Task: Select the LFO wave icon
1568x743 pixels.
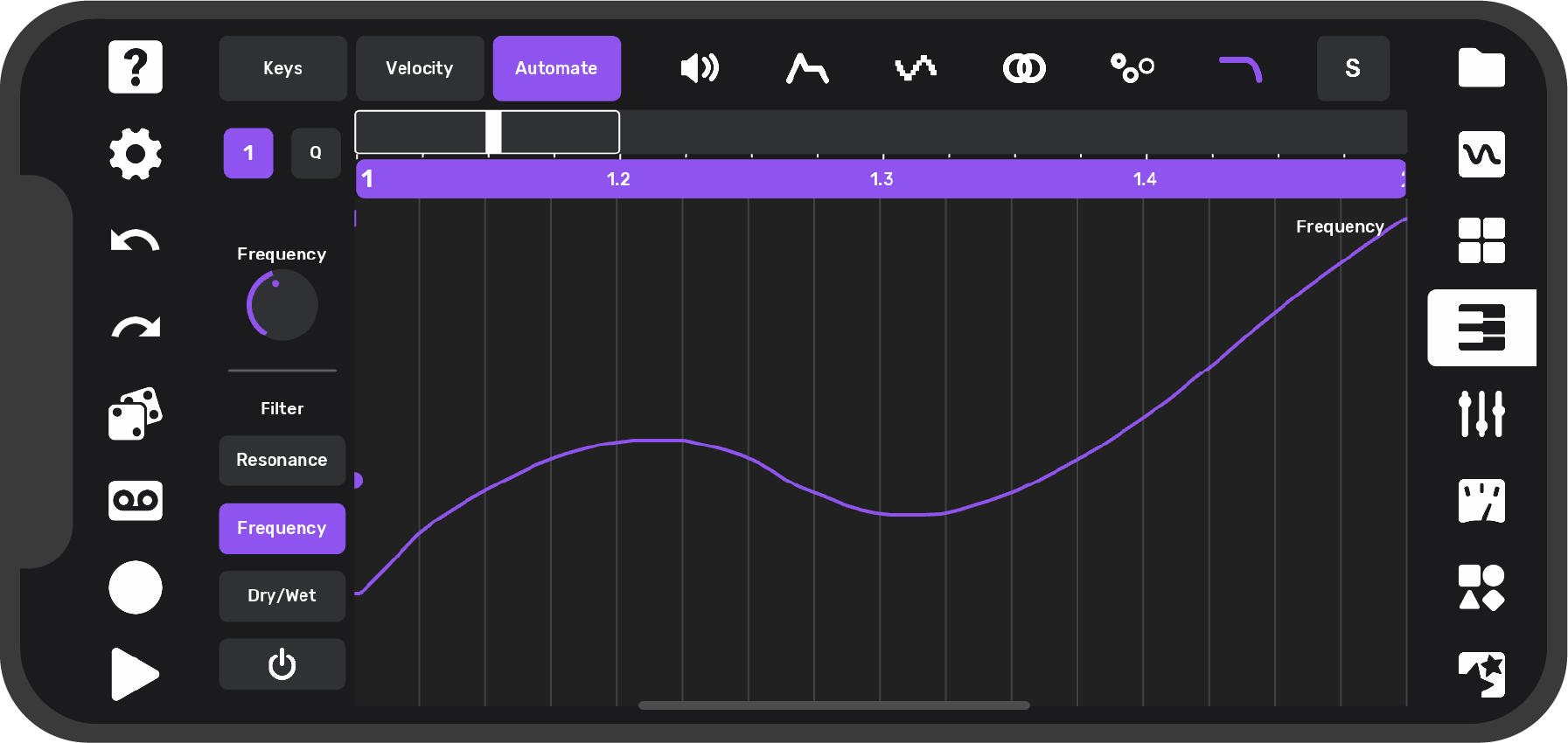Action: coord(916,68)
